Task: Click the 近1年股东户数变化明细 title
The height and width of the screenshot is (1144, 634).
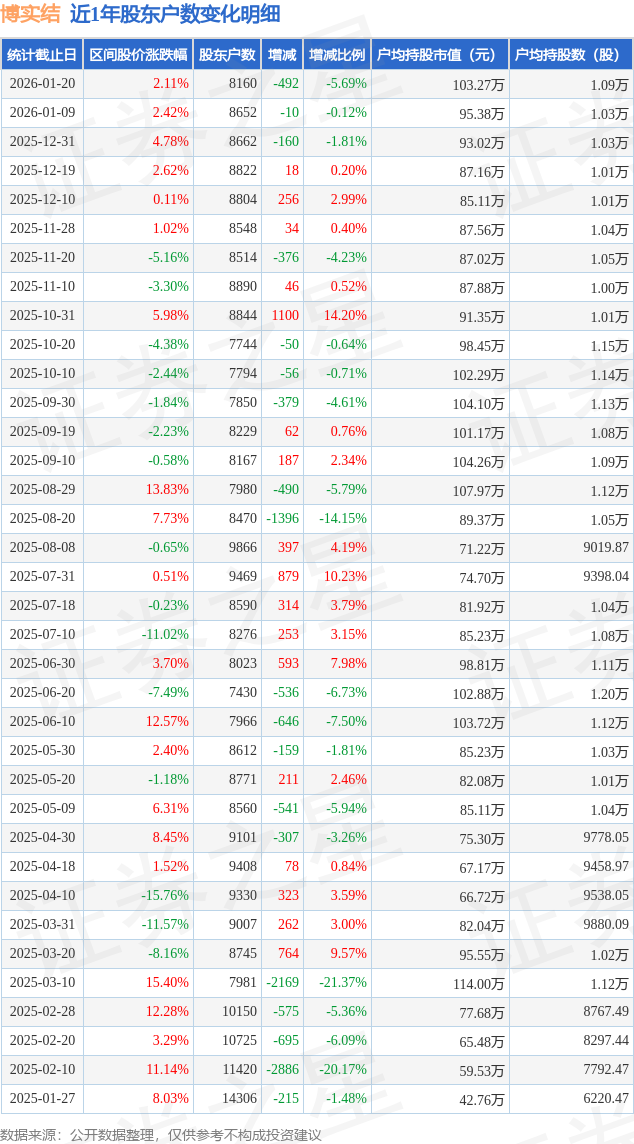Action: click(175, 14)
